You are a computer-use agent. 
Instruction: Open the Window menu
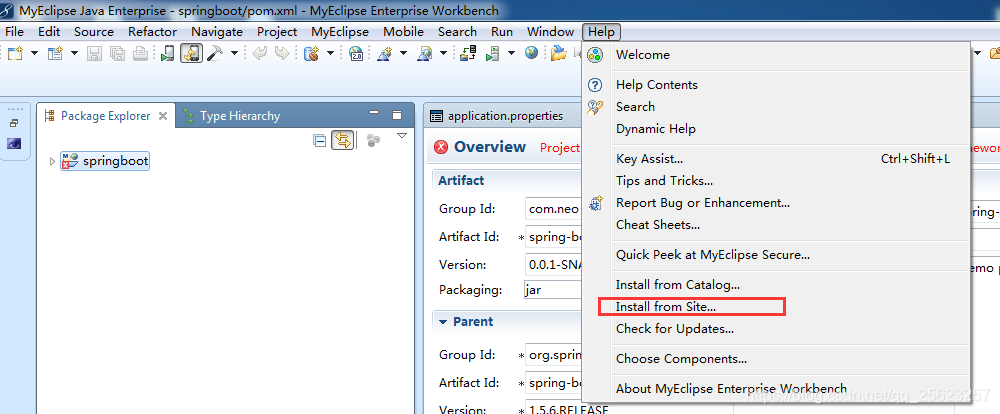550,31
